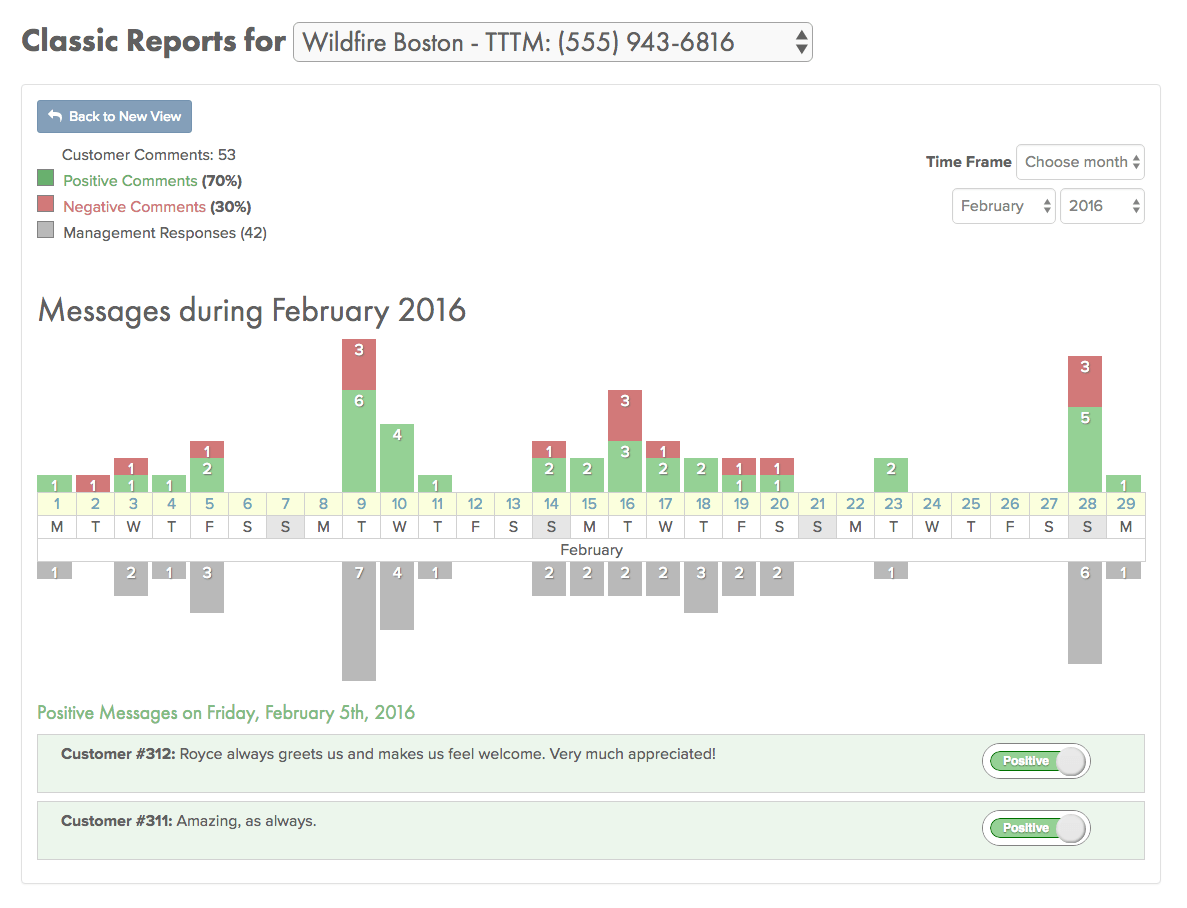Image resolution: width=1187 pixels, height=908 pixels.
Task: Switch the sentiment toggle for Customer #311
Action: pos(1035,828)
